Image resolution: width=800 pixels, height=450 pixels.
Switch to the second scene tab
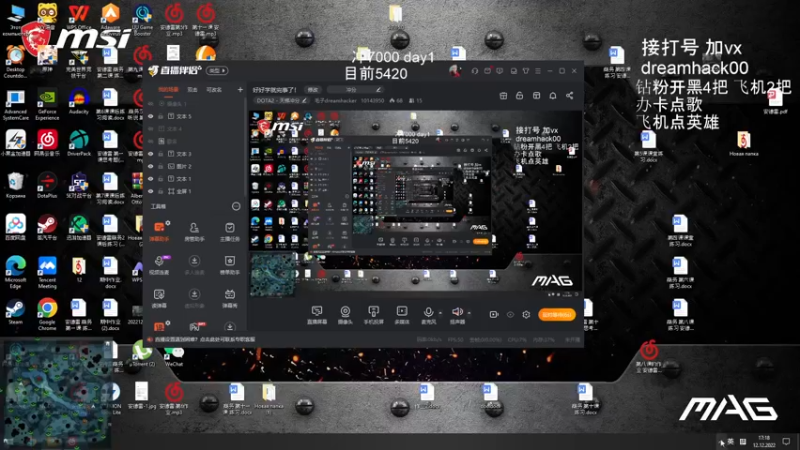click(x=192, y=90)
